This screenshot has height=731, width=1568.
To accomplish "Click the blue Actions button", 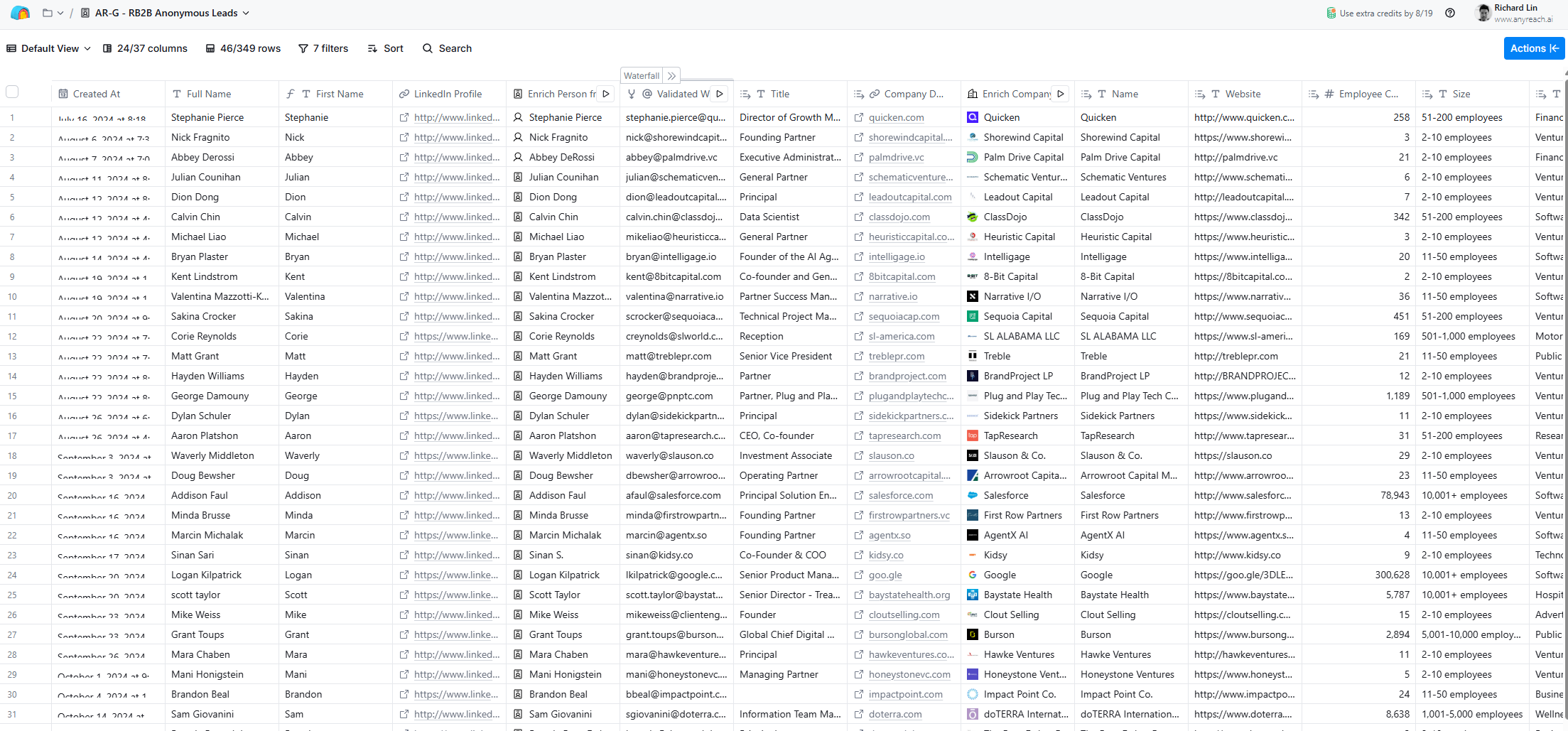I will [x=1534, y=48].
